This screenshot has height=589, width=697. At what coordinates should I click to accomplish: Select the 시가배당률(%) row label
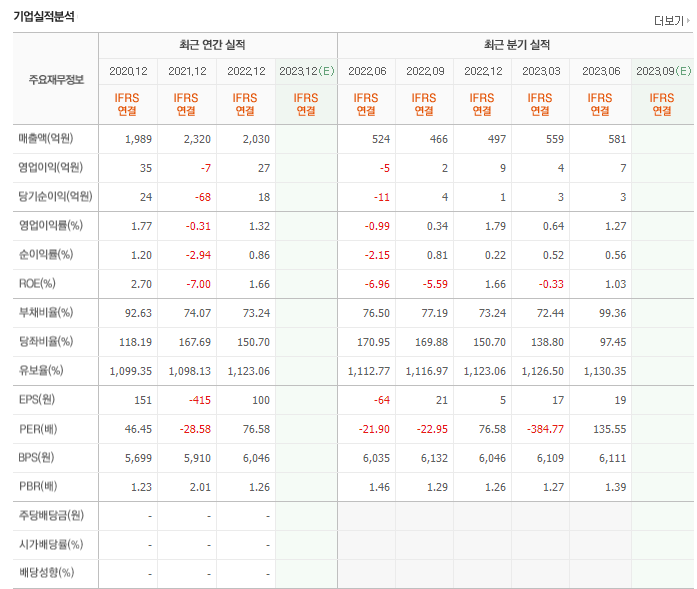[x=51, y=544]
